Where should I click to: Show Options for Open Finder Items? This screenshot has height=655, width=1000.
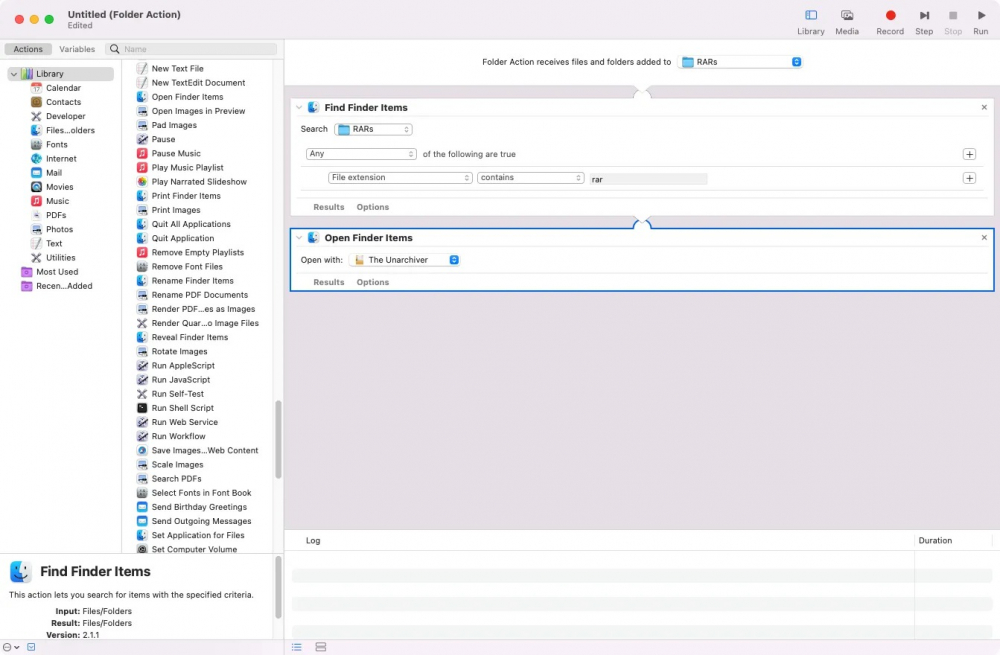click(x=373, y=283)
